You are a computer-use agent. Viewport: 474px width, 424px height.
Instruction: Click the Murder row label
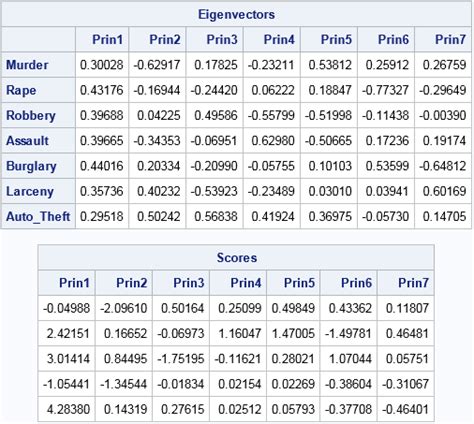tap(27, 65)
